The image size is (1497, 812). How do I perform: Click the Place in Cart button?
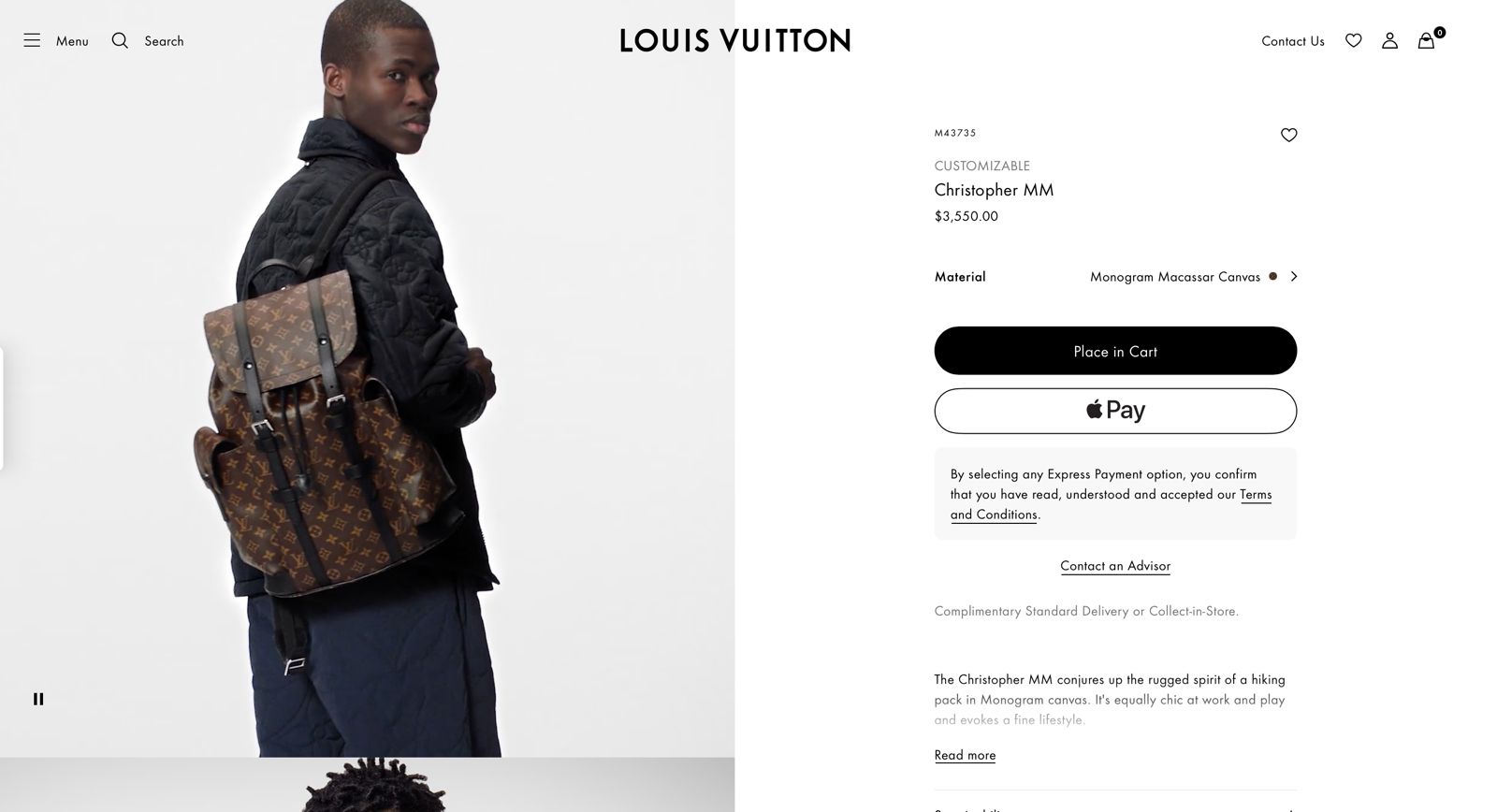point(1115,351)
